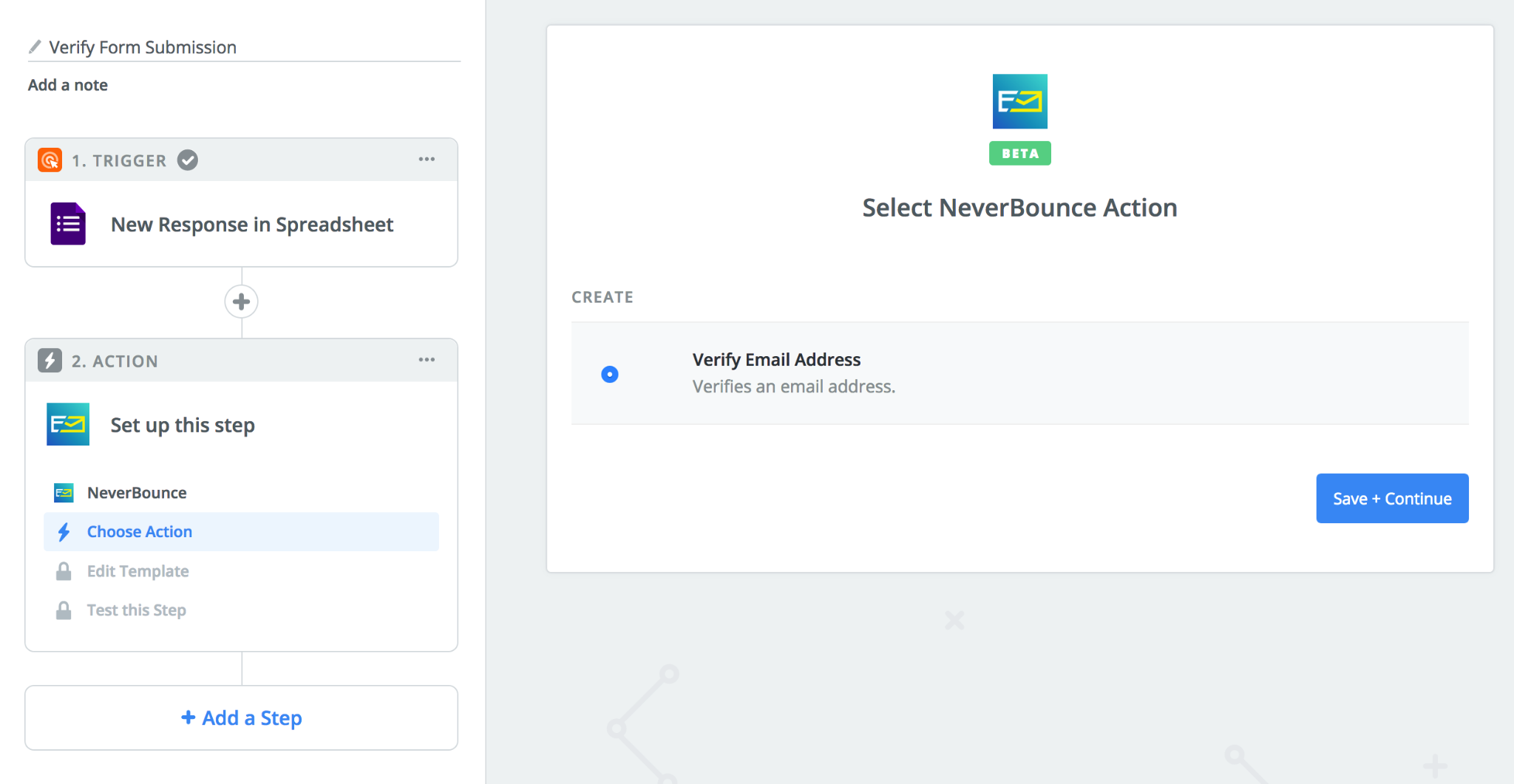
Task: Click 'Add a note' under the title
Action: [68, 85]
